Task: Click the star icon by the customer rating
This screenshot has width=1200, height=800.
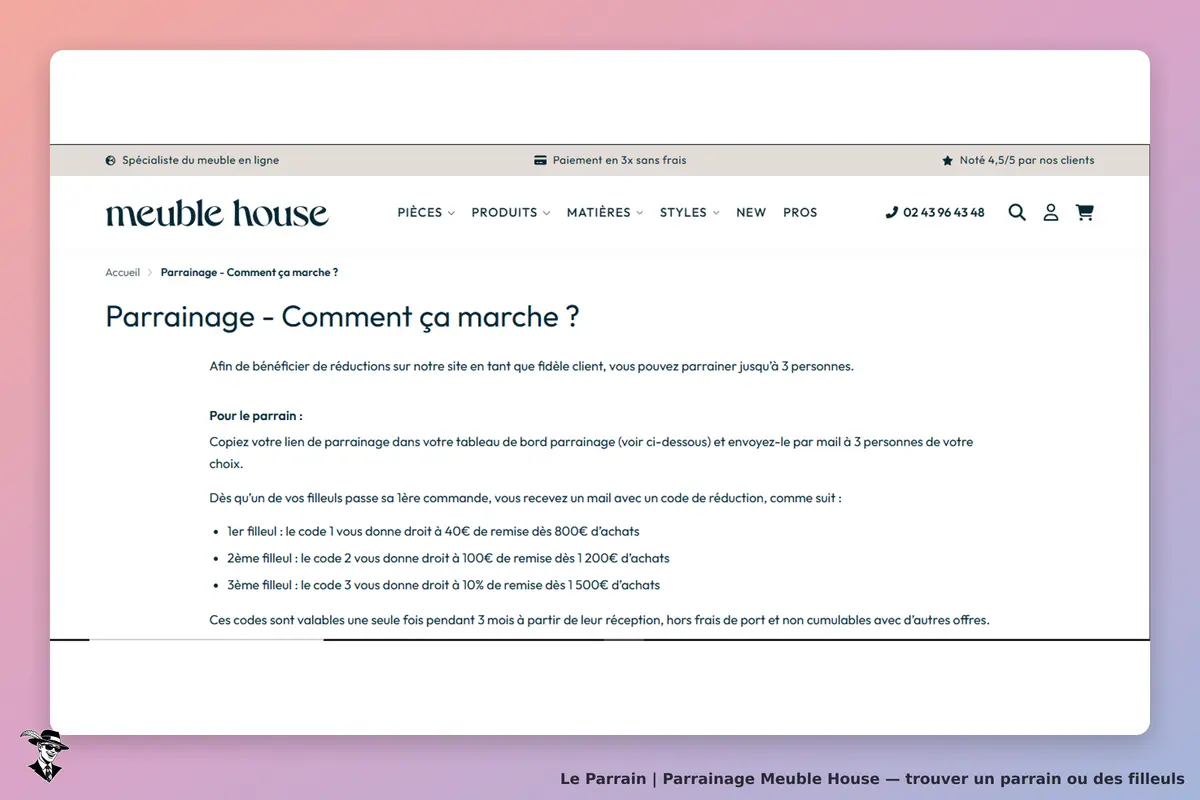Action: point(948,160)
